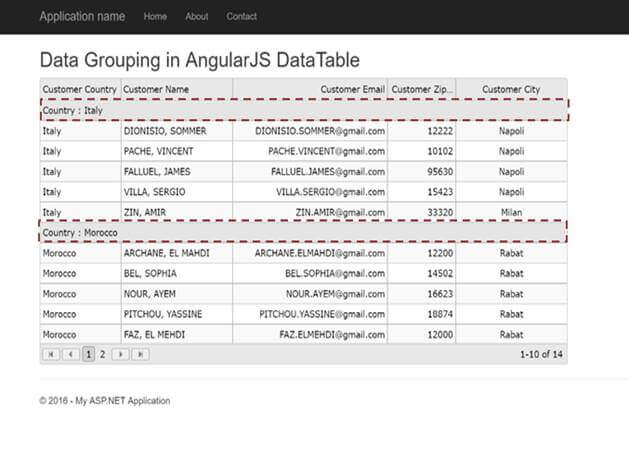629x463 pixels.
Task: Switch to page 2 of the table
Action: pos(102,354)
